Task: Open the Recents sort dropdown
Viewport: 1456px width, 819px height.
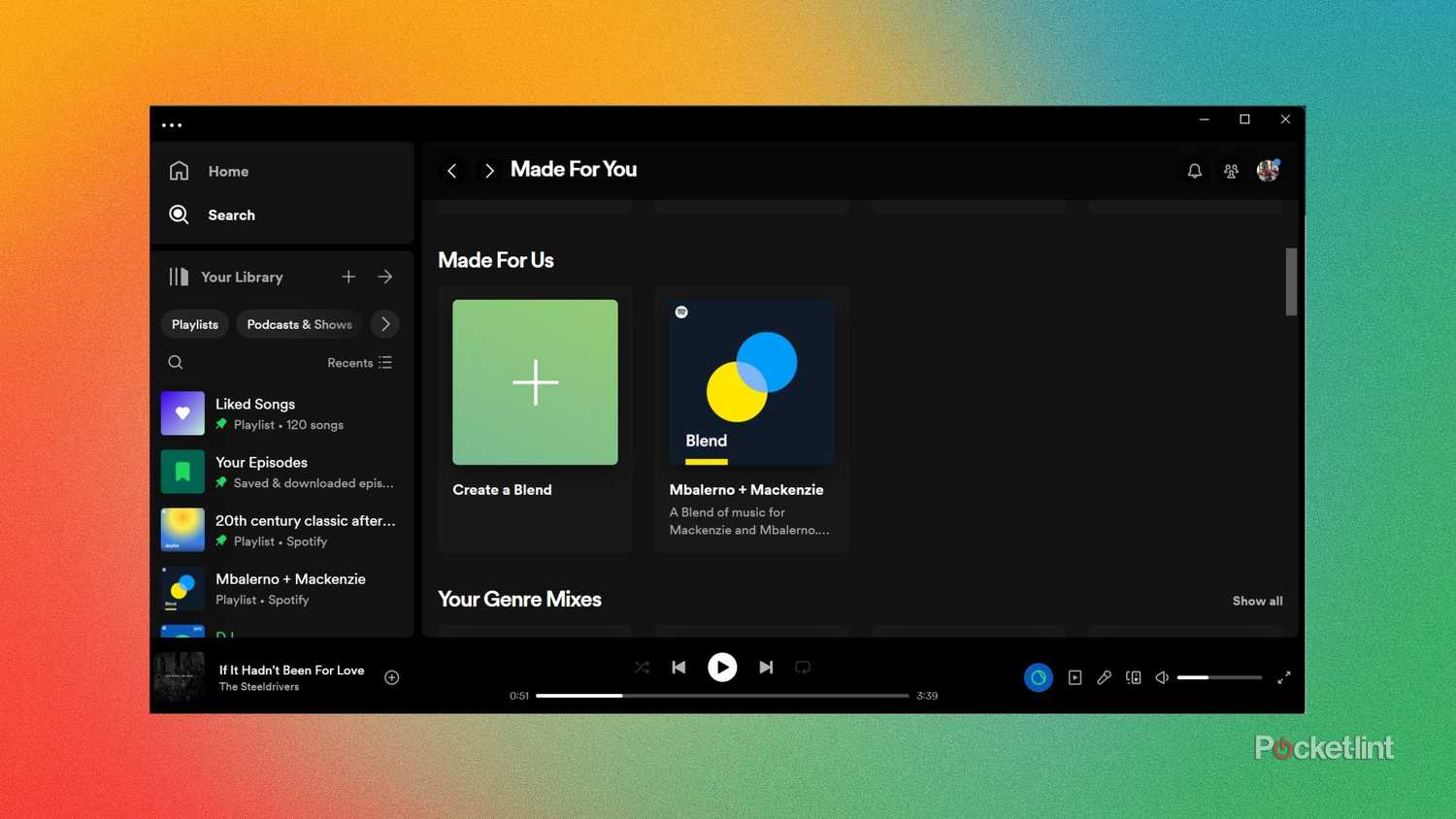Action: click(359, 362)
